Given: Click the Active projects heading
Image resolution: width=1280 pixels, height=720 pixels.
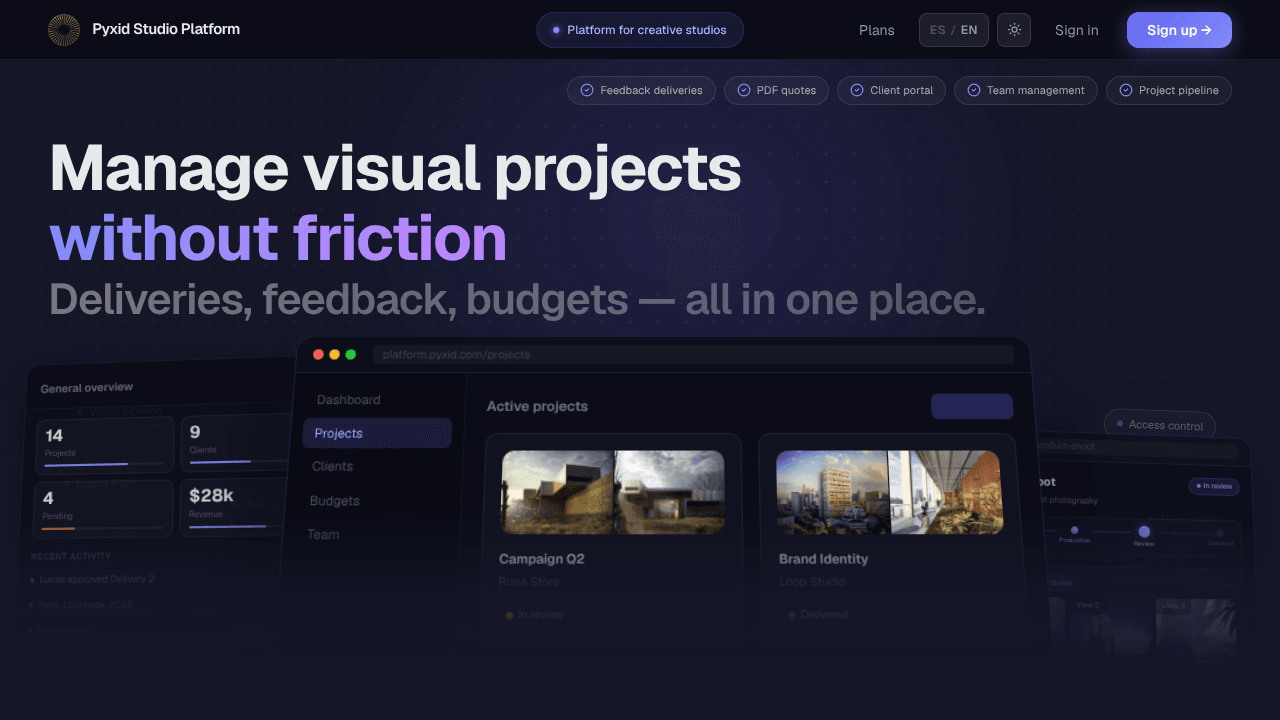Looking at the screenshot, I should [537, 406].
